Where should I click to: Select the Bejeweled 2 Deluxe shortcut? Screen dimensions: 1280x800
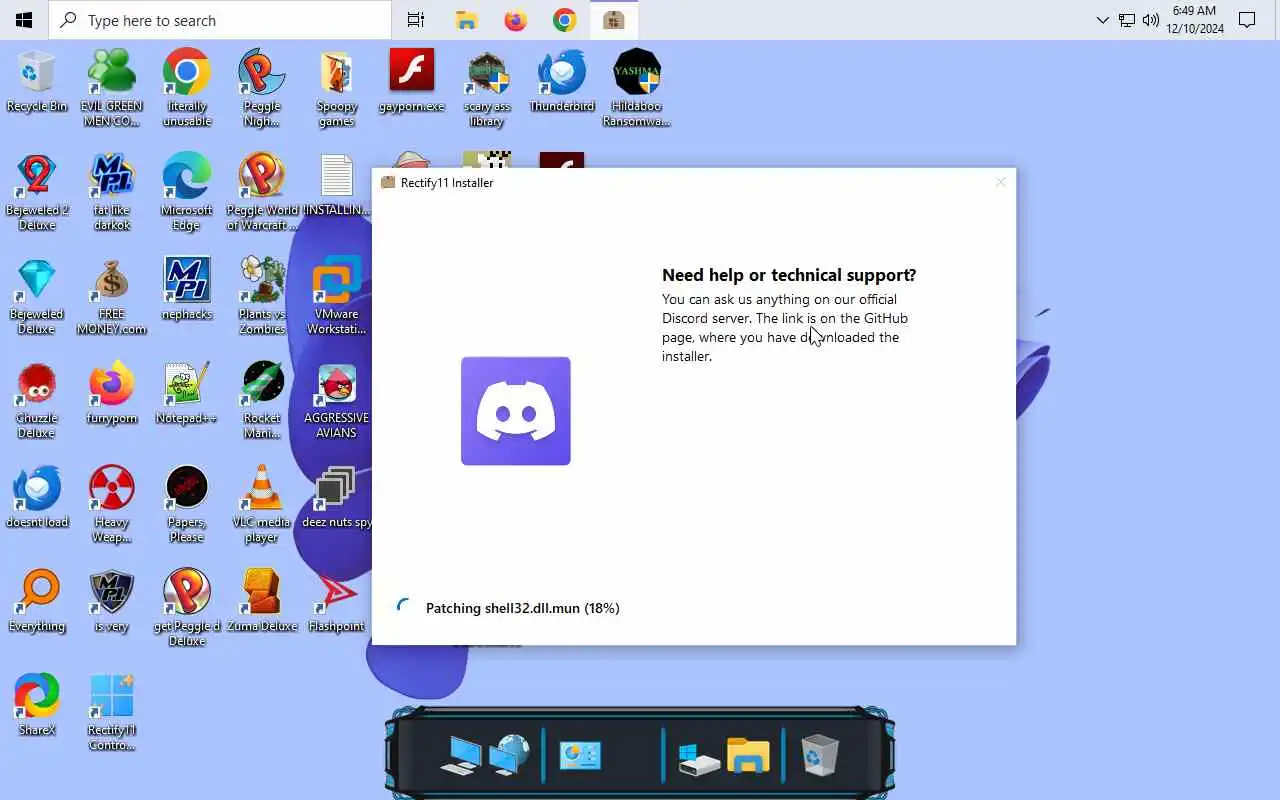37,192
